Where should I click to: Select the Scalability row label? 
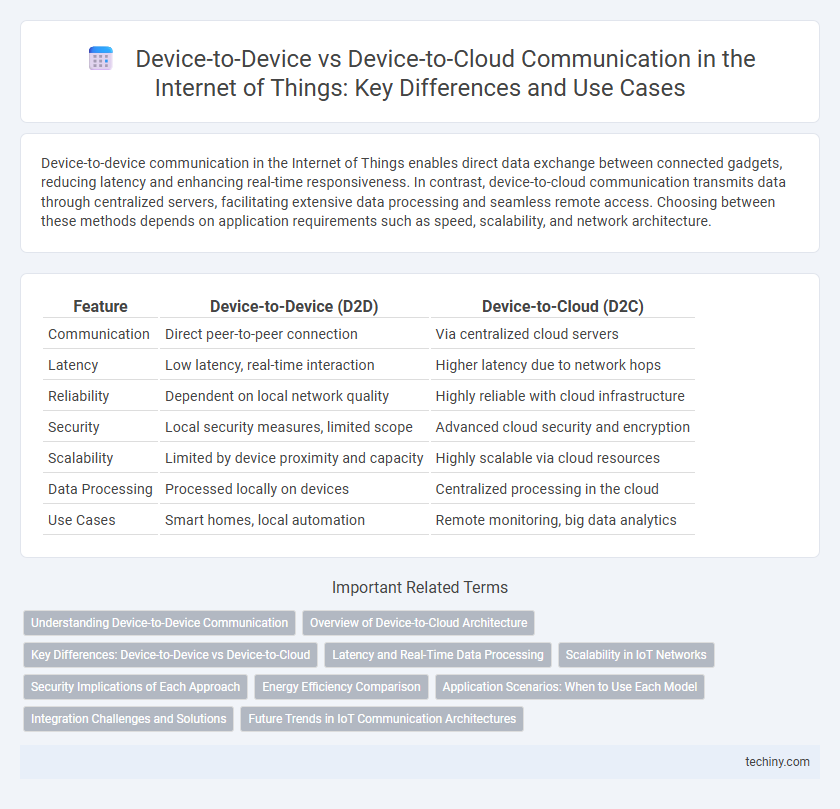[80, 458]
